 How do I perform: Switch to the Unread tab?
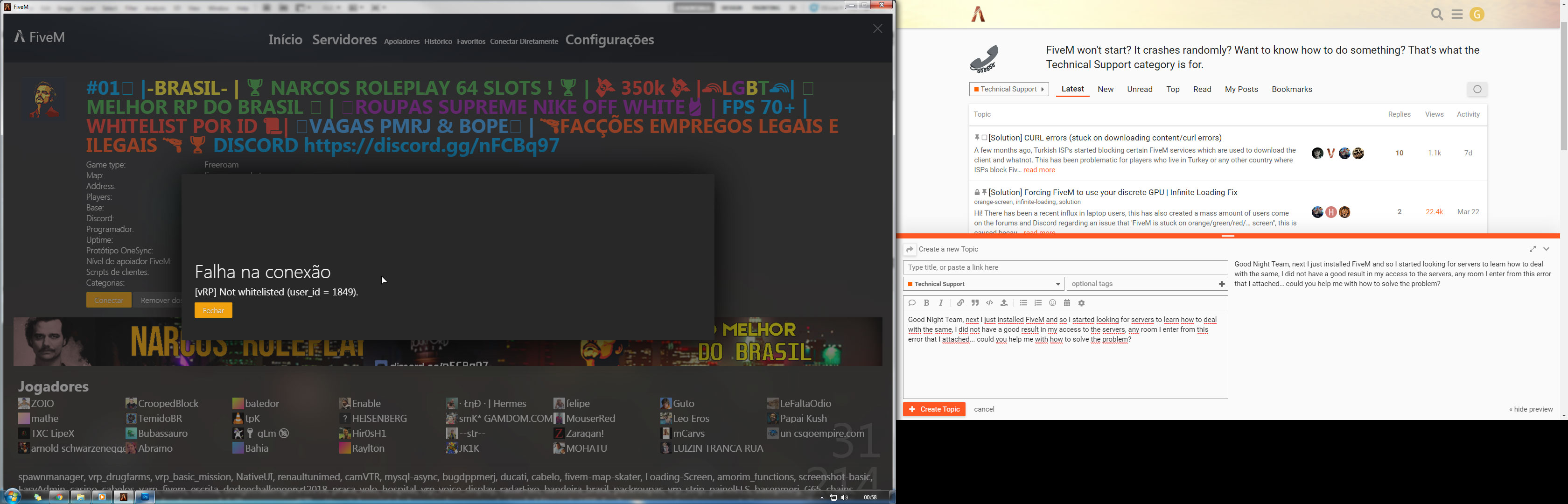[x=1140, y=90]
